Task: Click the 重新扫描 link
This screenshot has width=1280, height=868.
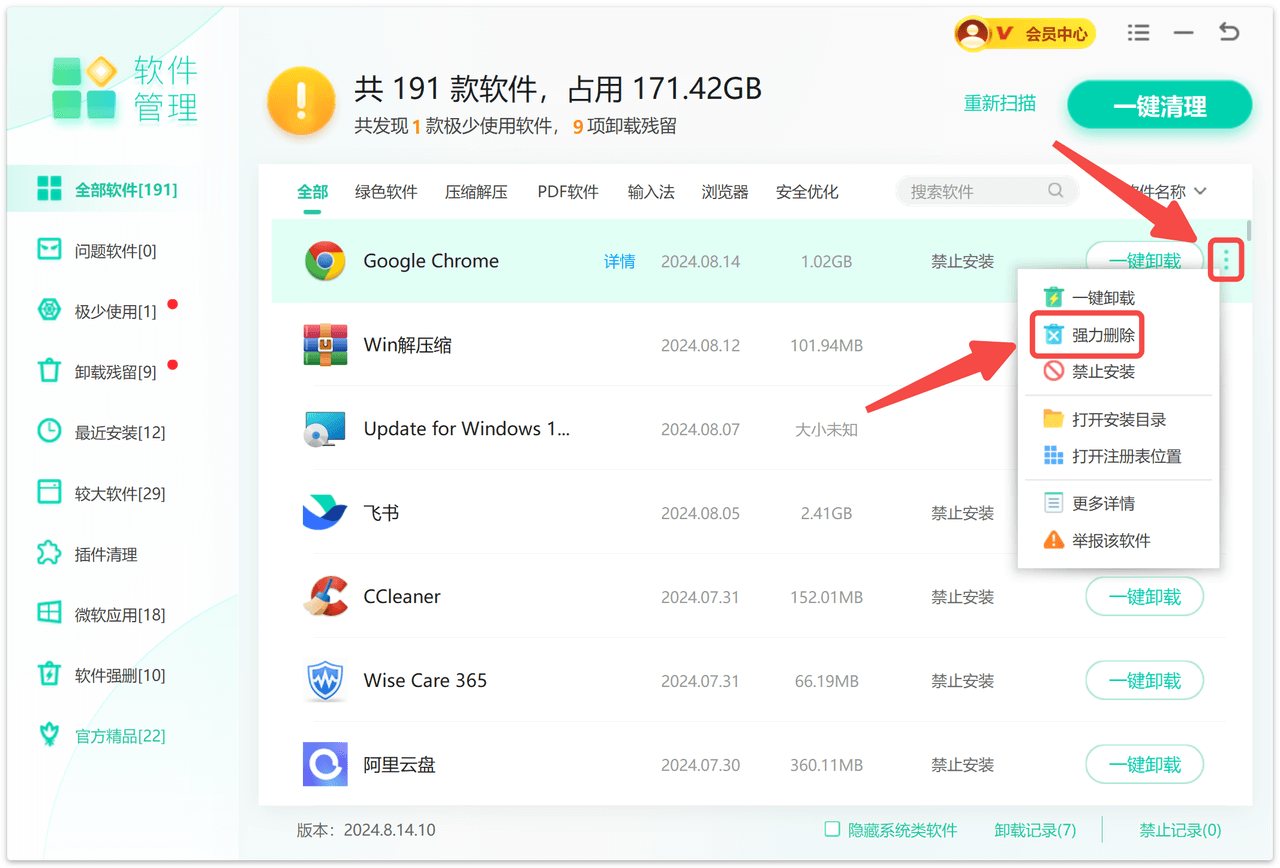Action: (999, 103)
